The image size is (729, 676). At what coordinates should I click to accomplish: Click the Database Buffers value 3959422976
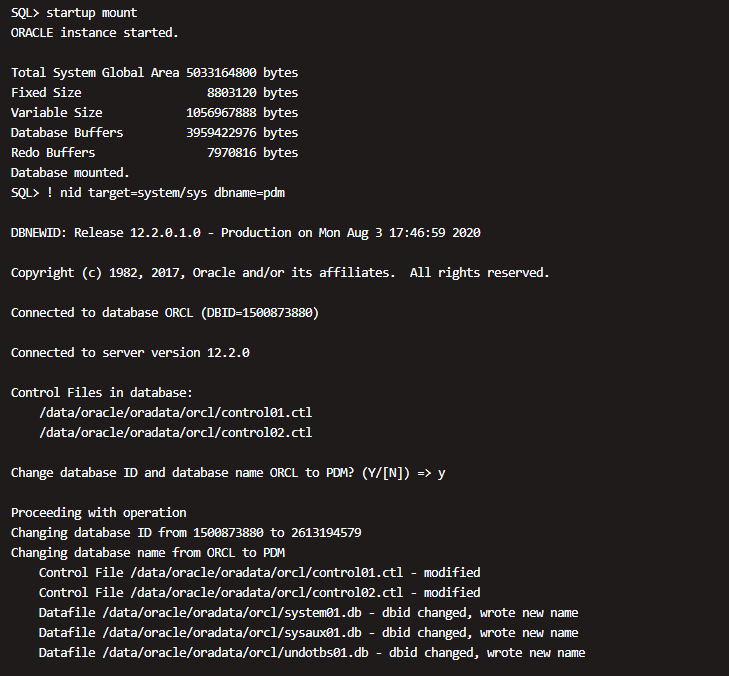[221, 132]
